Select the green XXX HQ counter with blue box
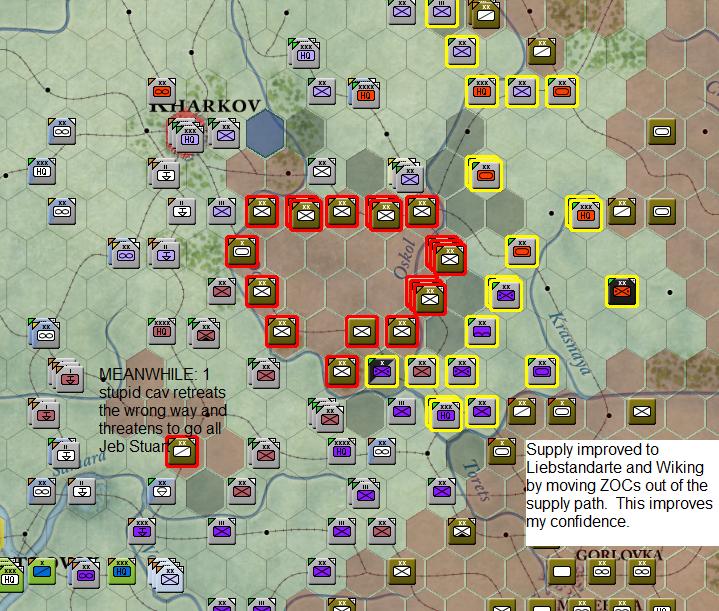 (x=122, y=572)
